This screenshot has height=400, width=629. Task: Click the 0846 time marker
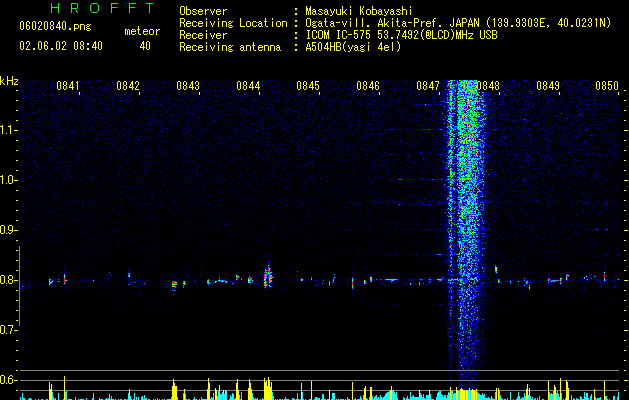click(x=368, y=86)
